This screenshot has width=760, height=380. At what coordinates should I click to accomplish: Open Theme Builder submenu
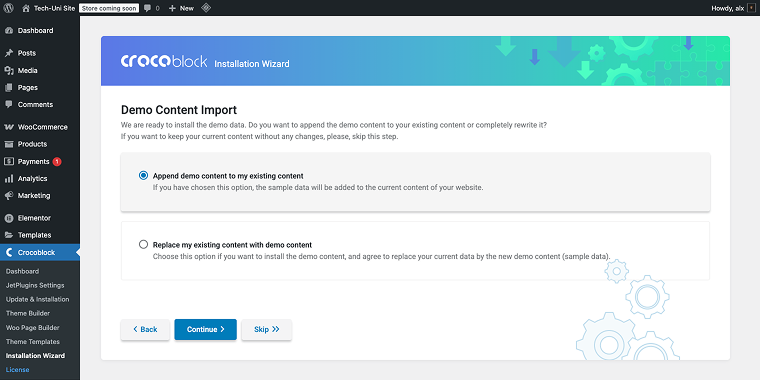(28, 314)
